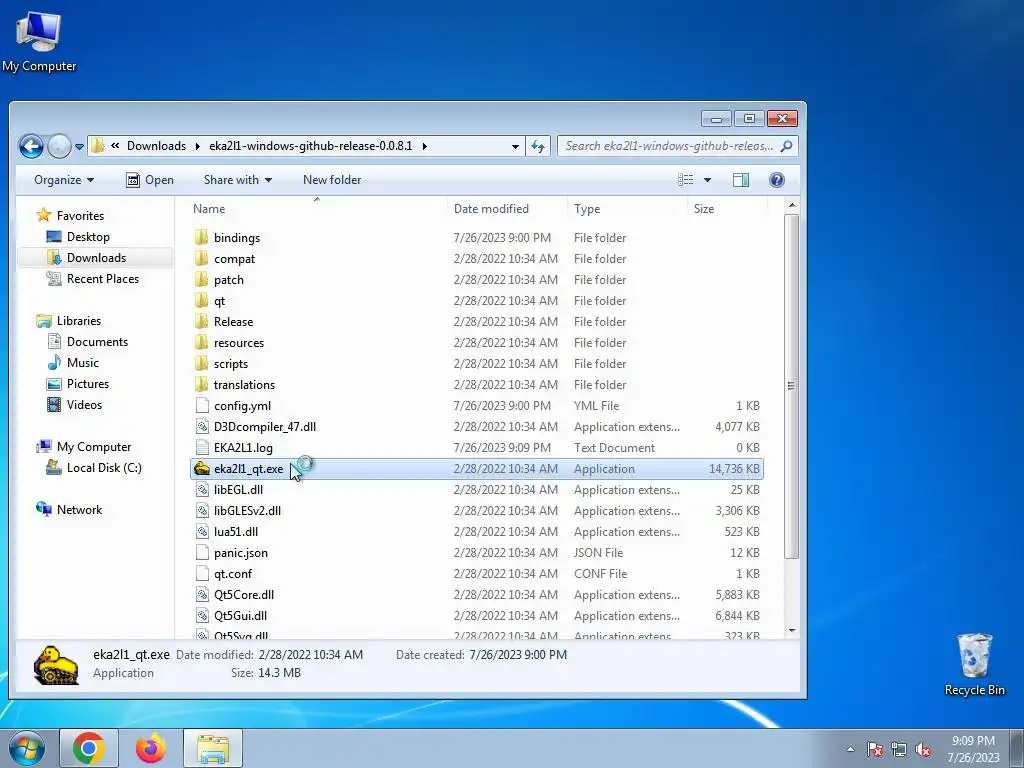The image size is (1024, 768).
Task: Open the Share with menu
Action: pos(238,180)
